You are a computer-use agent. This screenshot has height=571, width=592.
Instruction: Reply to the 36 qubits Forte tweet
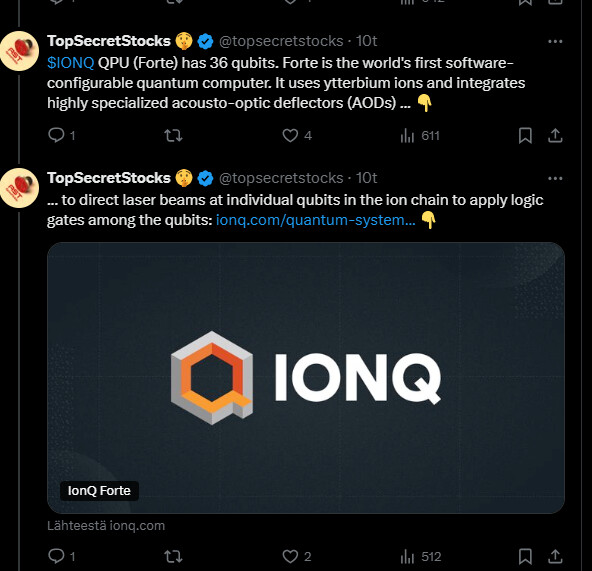62,135
